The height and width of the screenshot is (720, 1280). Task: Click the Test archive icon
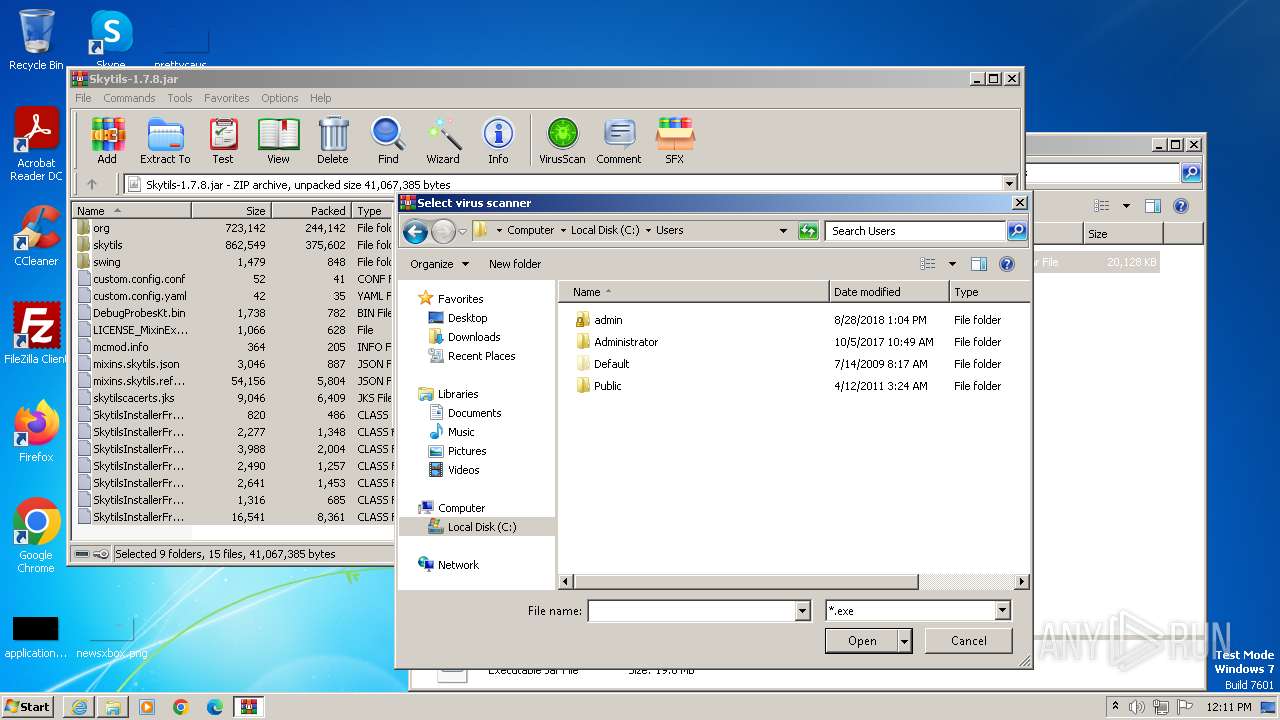point(223,140)
